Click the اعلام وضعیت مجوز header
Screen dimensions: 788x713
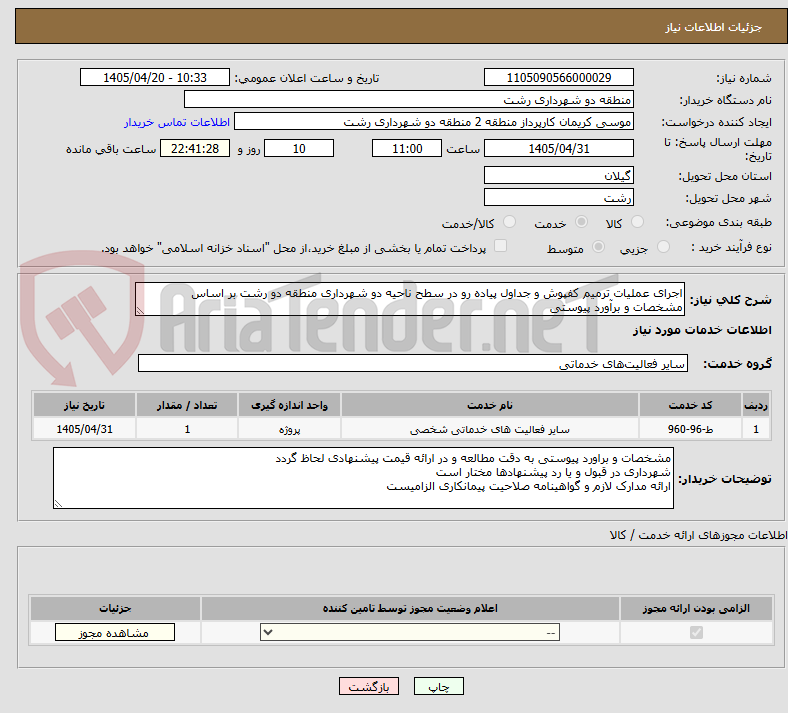pos(410,608)
